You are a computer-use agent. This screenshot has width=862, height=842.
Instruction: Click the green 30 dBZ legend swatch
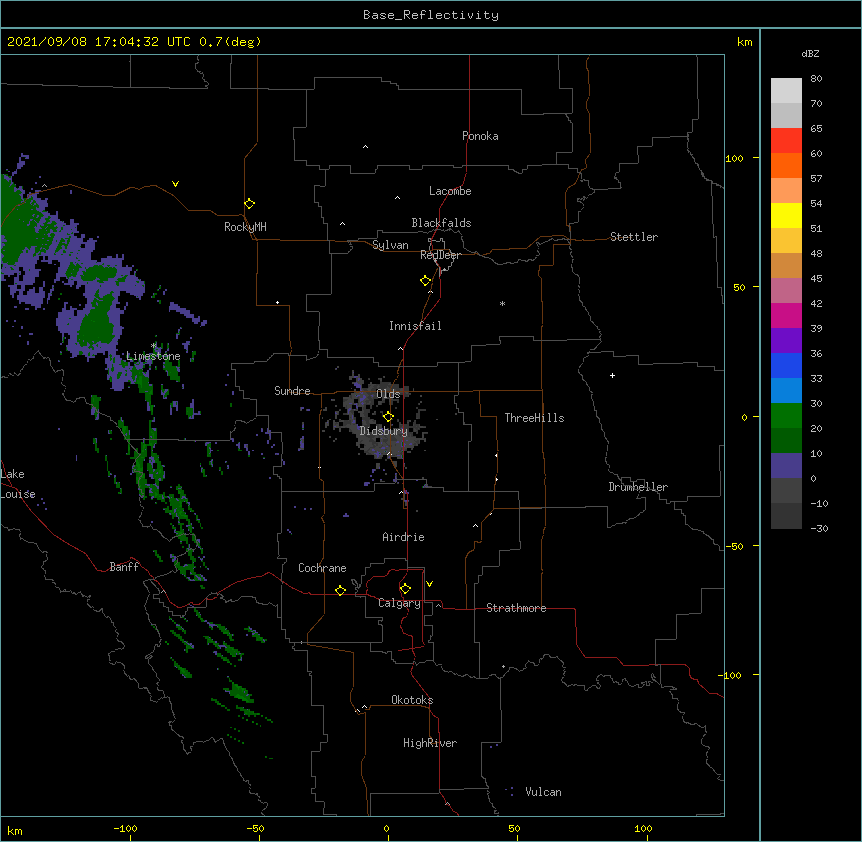(786, 416)
